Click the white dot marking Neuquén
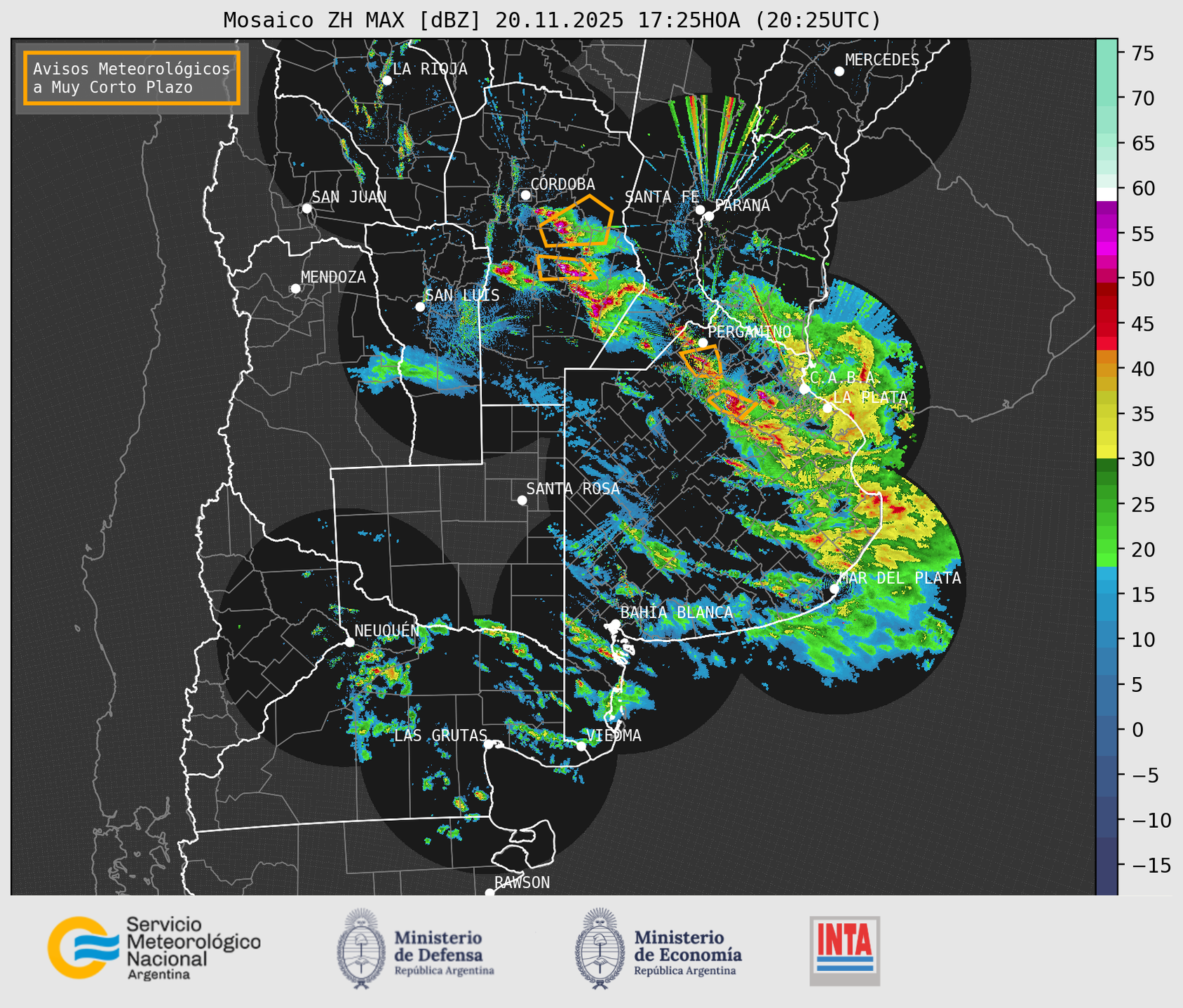The image size is (1183, 1008). (350, 642)
